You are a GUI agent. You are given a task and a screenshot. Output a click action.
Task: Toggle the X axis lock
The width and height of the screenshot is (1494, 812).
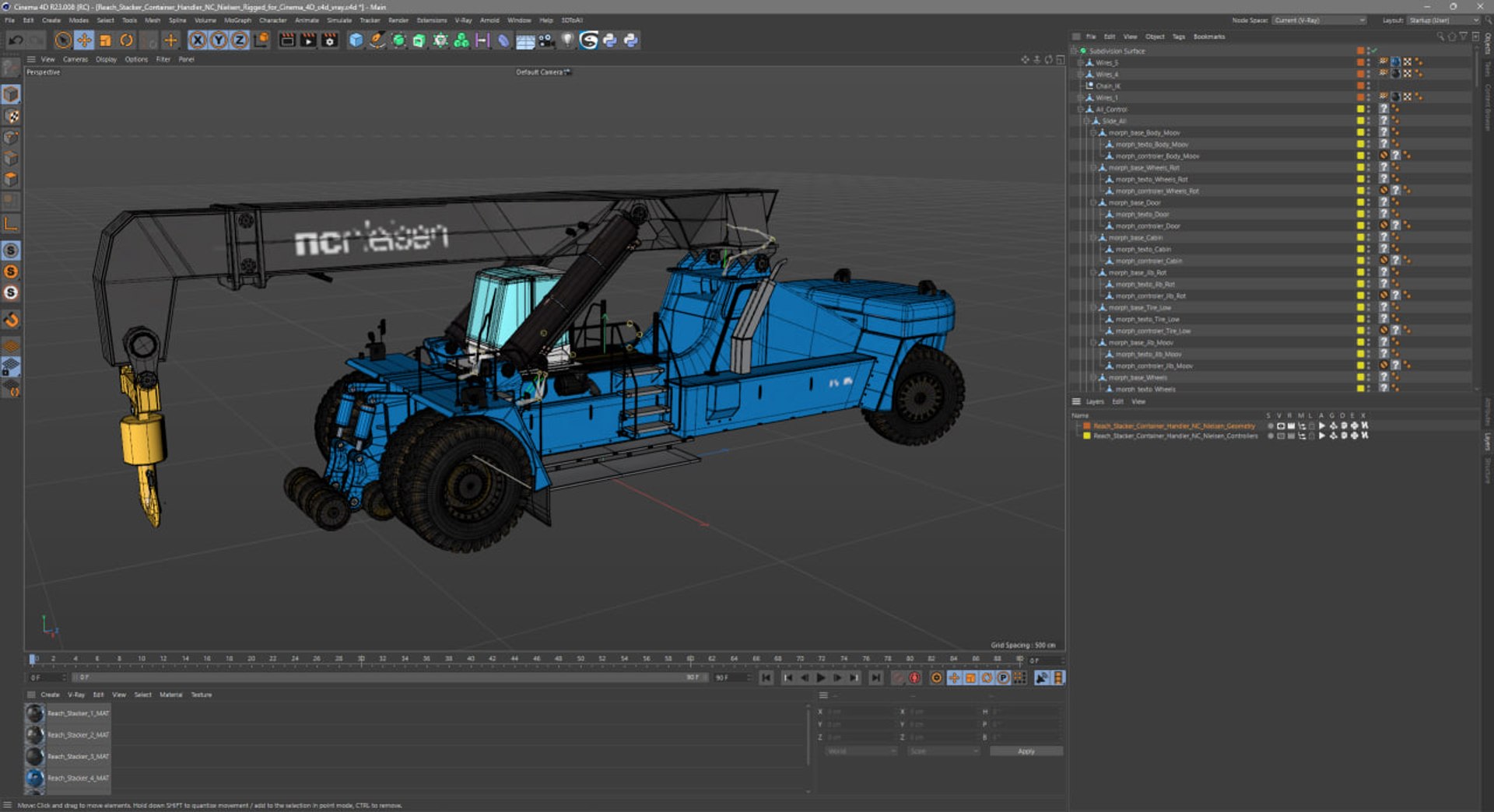click(198, 40)
